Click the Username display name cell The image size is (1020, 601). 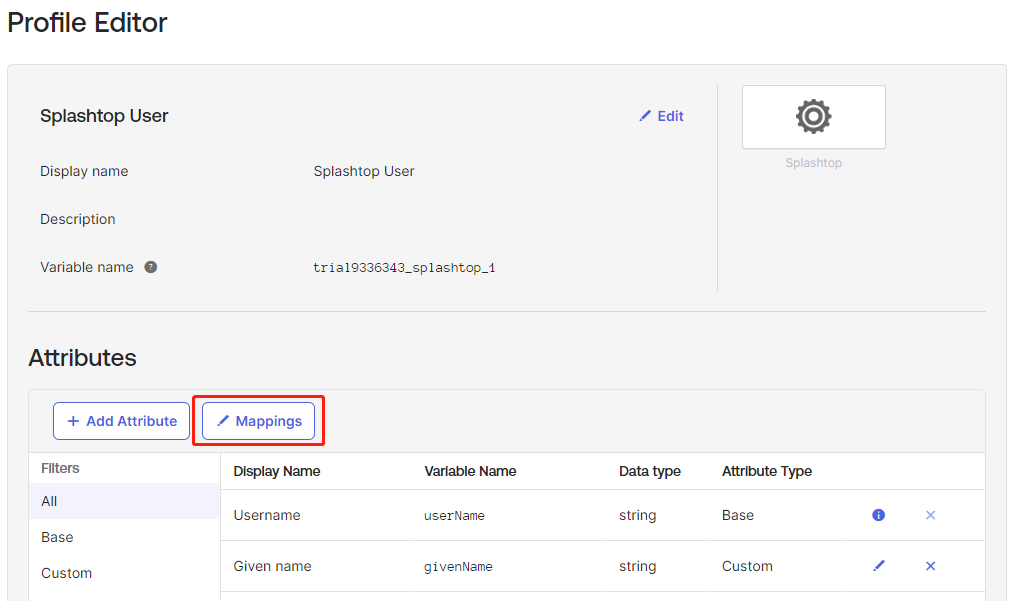click(267, 515)
